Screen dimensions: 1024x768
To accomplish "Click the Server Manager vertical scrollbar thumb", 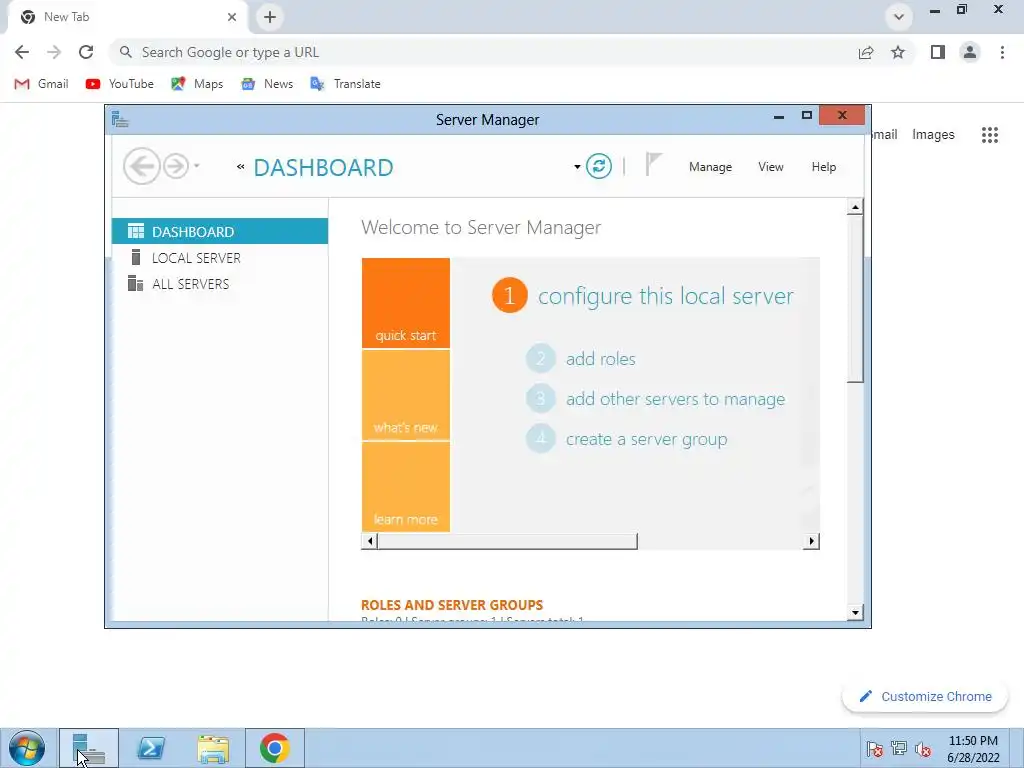I will point(855,298).
